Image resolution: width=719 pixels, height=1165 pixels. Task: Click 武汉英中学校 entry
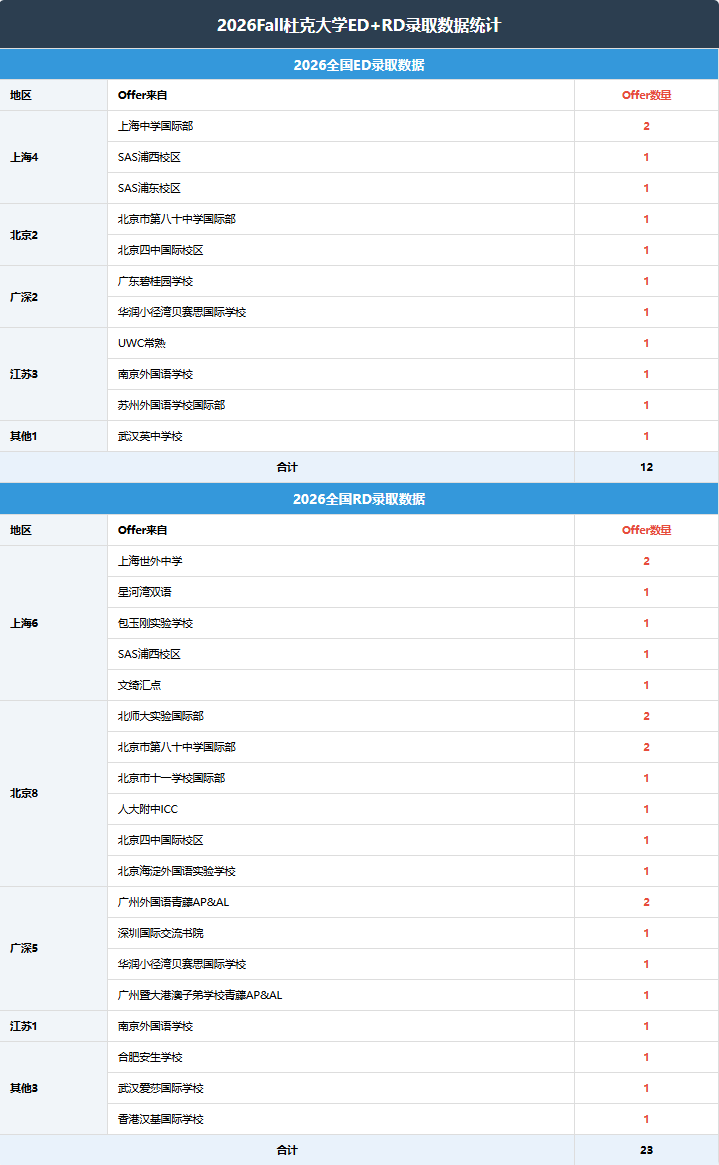click(x=150, y=436)
